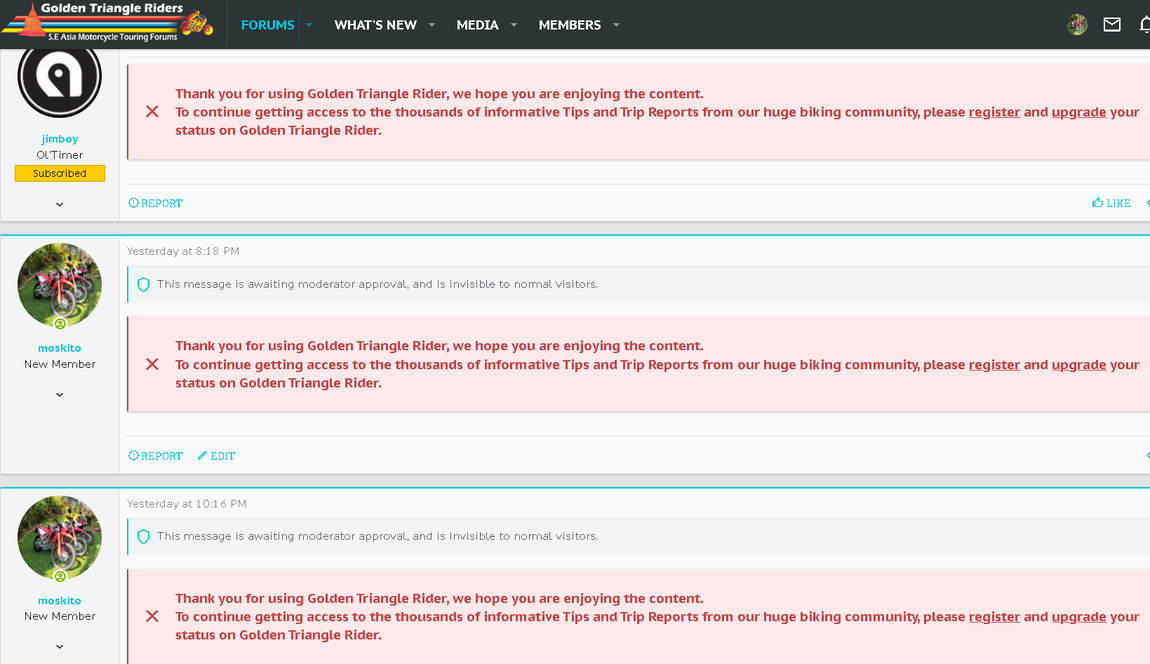The height and width of the screenshot is (664, 1150).
Task: Expand chevron under moskito on 8:18 PM post
Action: [60, 394]
